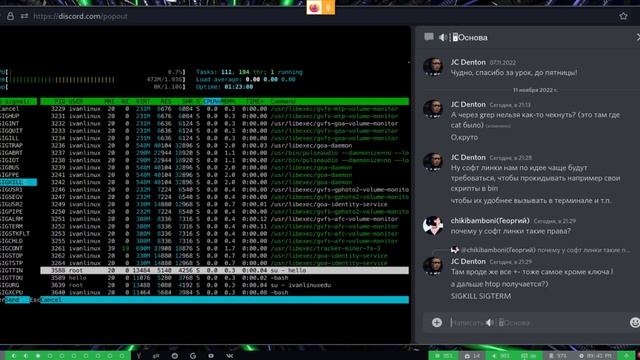Viewport: 640px width, 360px height.
Task: Open the VK launcher icon on taskbar
Action: [x=229, y=356]
